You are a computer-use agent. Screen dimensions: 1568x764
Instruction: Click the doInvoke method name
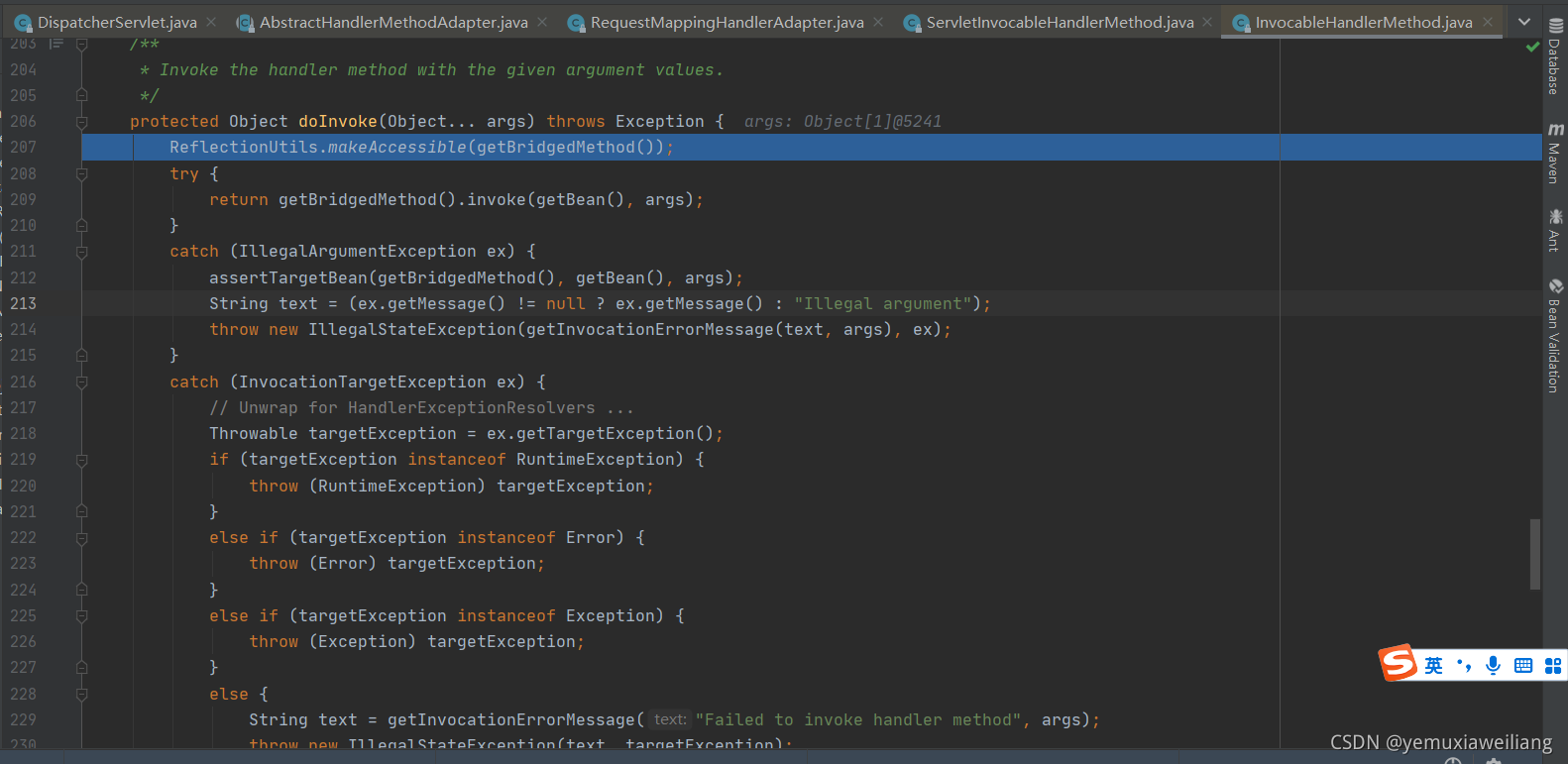(x=338, y=121)
